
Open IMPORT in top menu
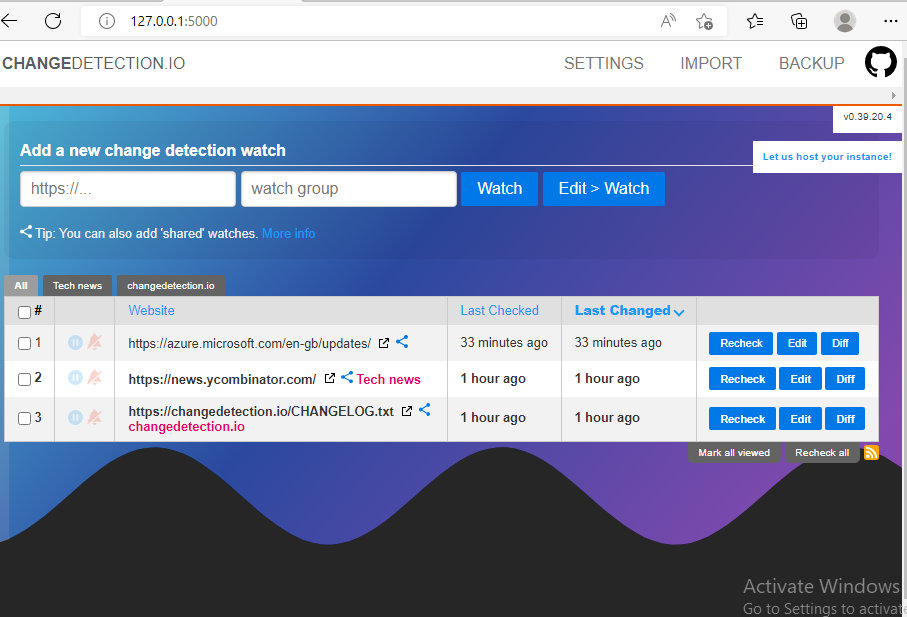coord(711,63)
